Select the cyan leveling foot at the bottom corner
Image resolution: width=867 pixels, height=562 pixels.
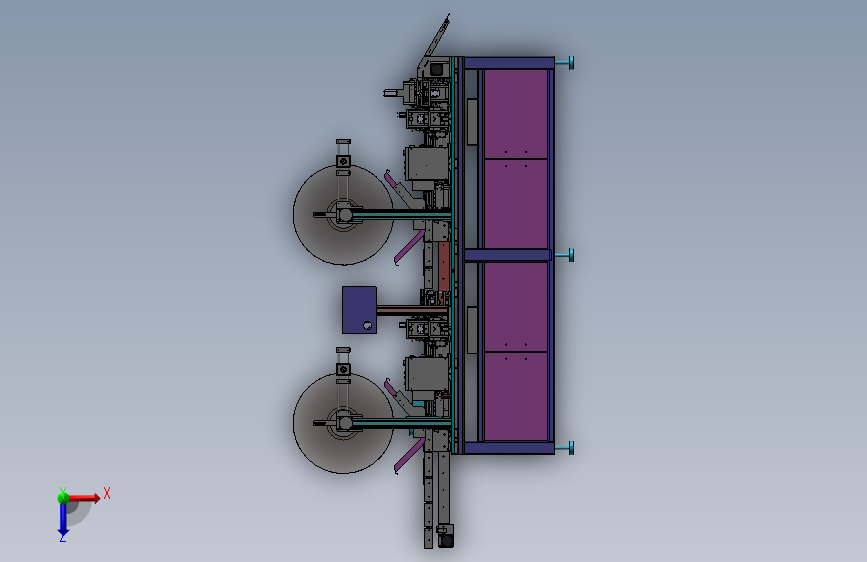click(565, 448)
